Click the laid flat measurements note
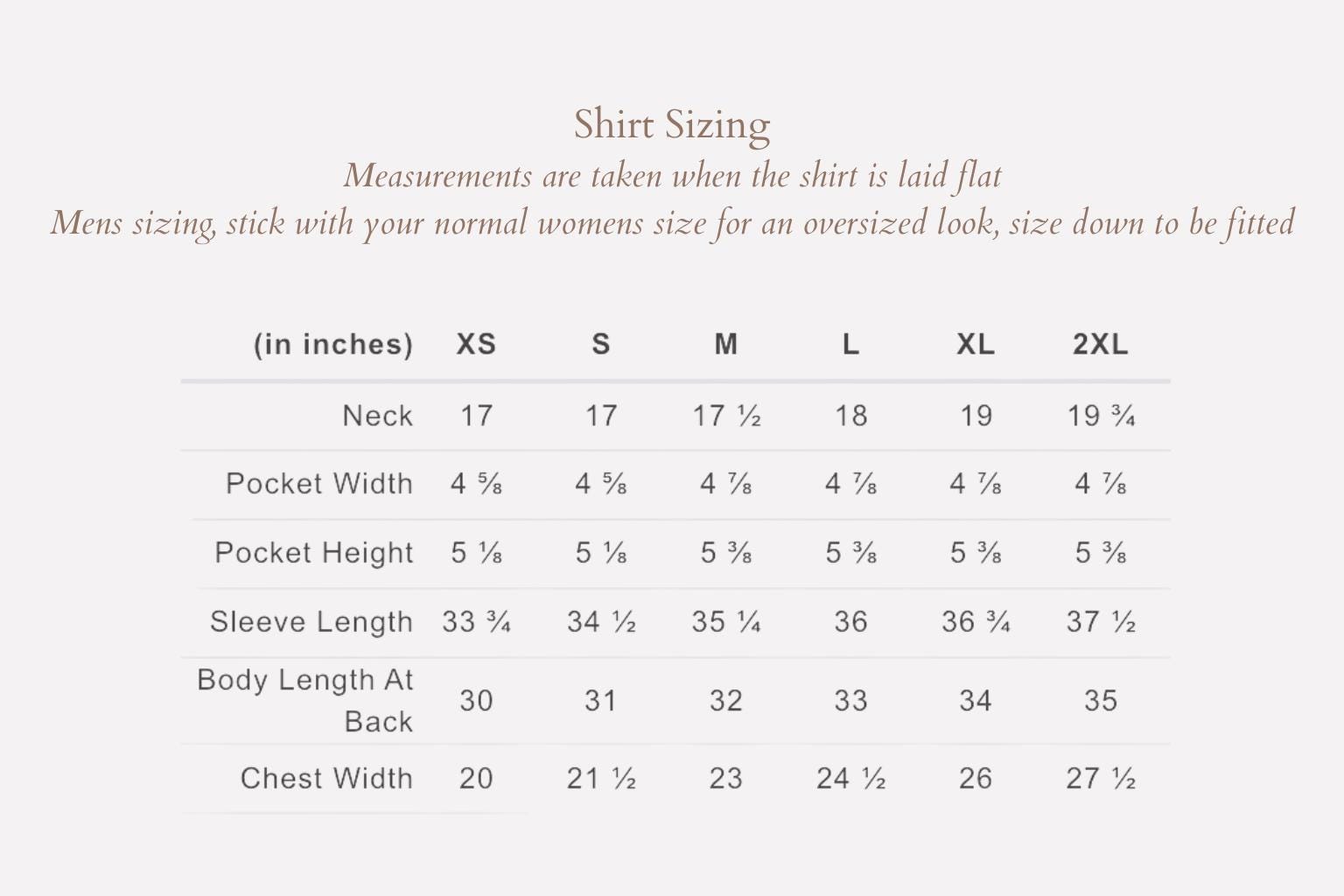This screenshot has height=896, width=1344. click(672, 176)
